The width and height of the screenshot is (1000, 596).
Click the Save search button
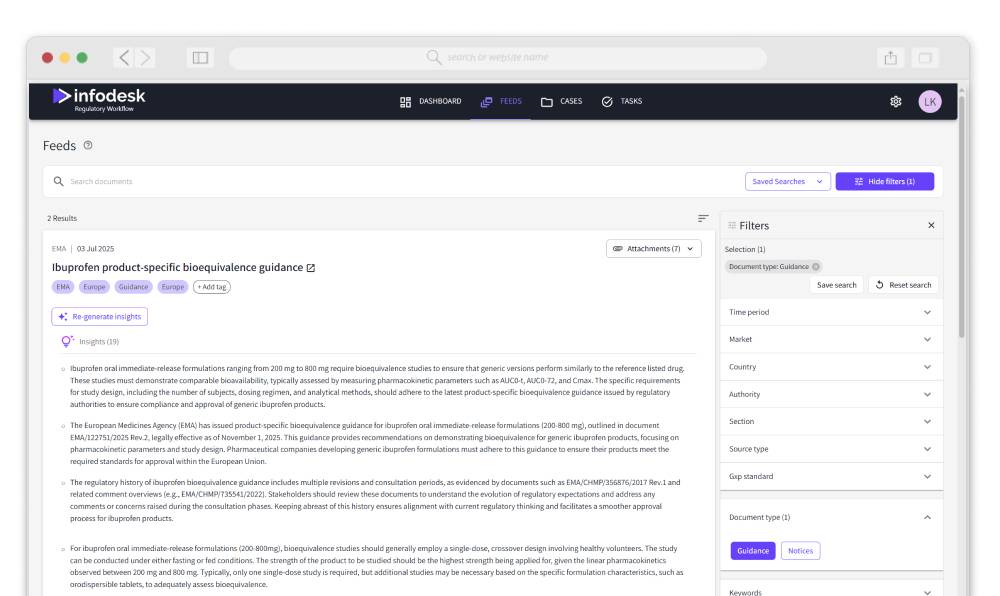pos(838,283)
